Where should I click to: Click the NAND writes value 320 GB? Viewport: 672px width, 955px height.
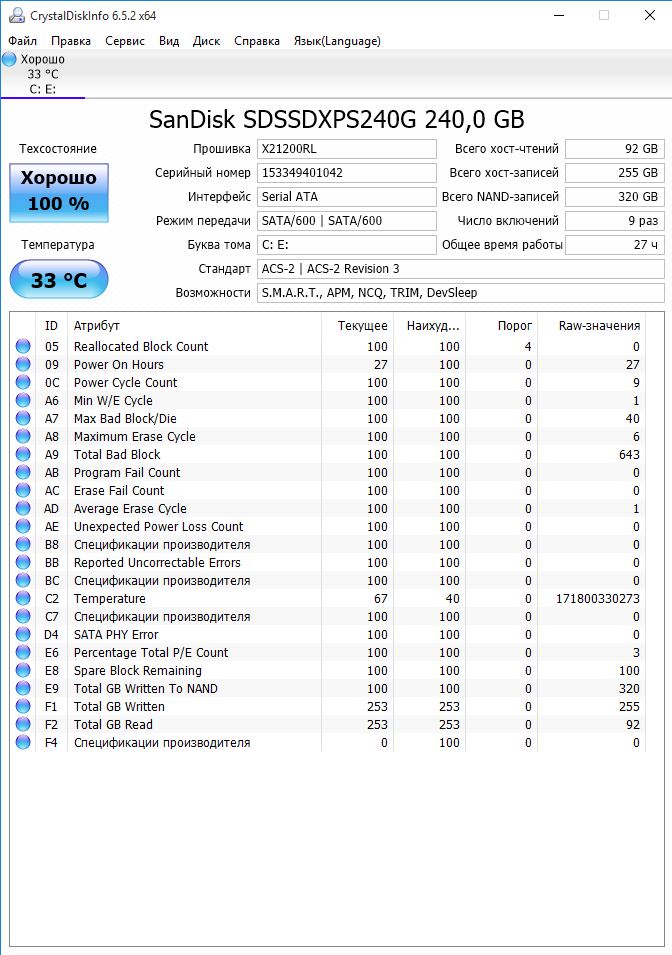coord(615,197)
